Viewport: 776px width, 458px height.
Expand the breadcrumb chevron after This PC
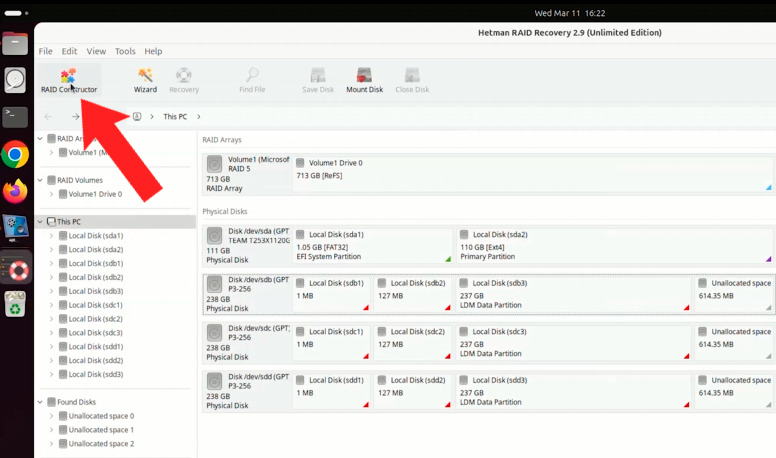pos(199,117)
